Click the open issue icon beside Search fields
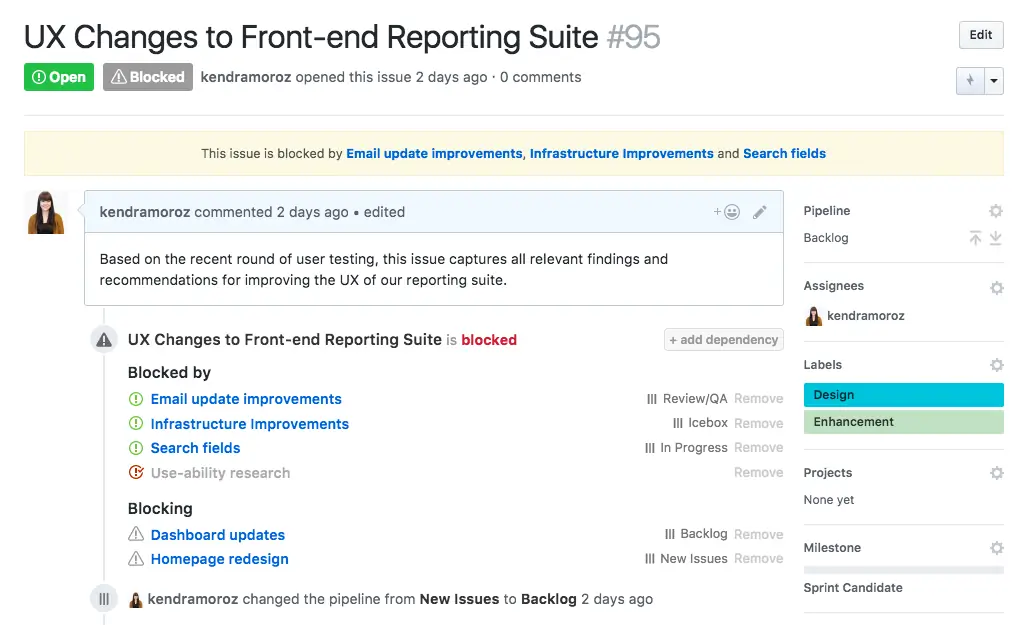 [x=136, y=448]
